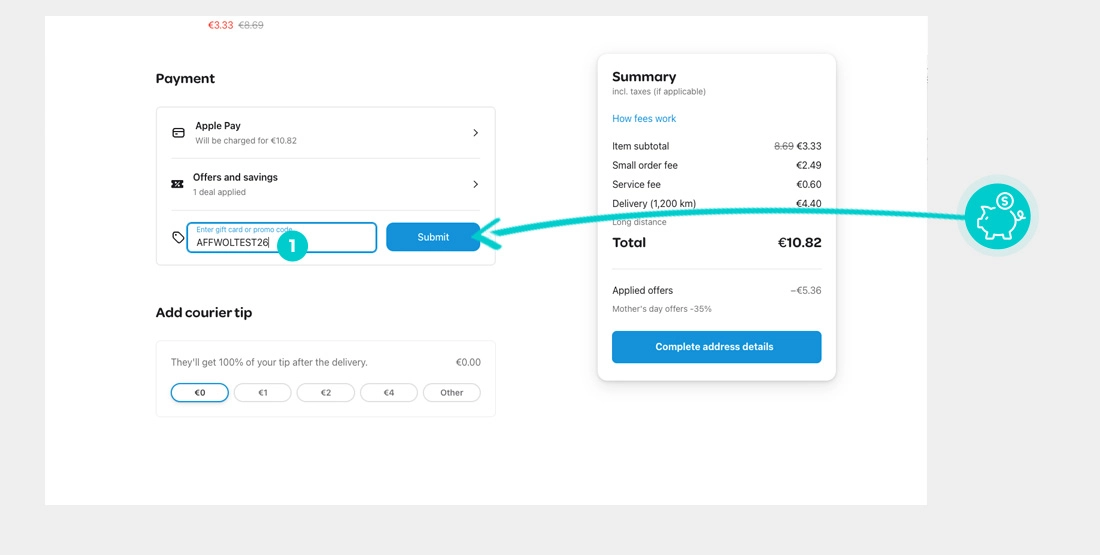The width and height of the screenshot is (1100, 555).
Task: Click the Small order fee €2.49 value
Action: [x=808, y=166]
